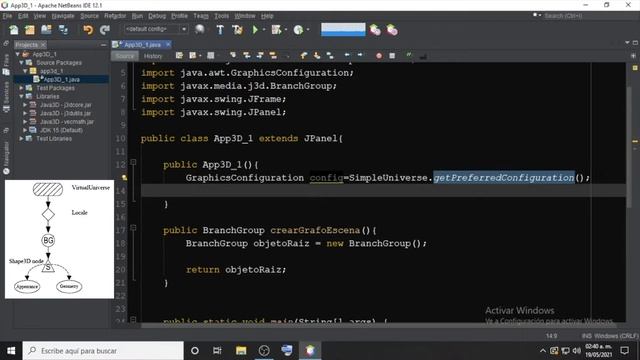Open the Refactor menu
The width and height of the screenshot is (640, 360).
tap(115, 16)
